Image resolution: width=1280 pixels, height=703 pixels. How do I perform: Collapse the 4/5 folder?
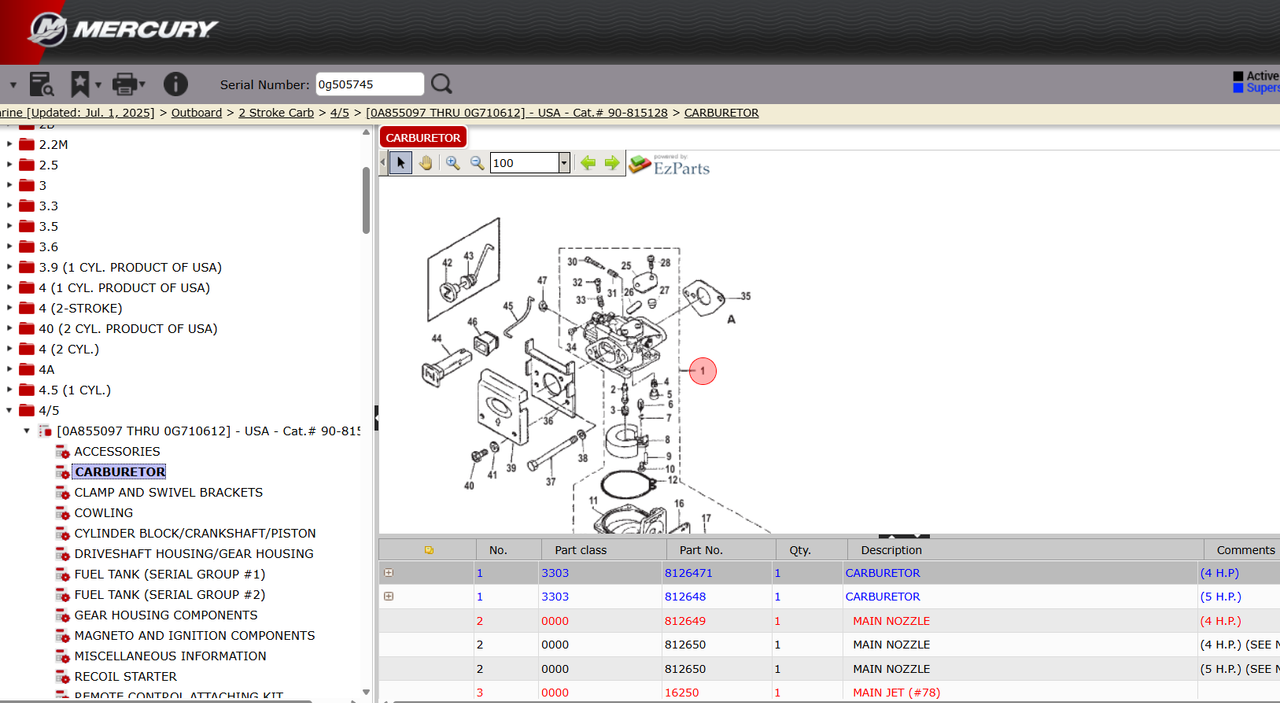tap(10, 410)
